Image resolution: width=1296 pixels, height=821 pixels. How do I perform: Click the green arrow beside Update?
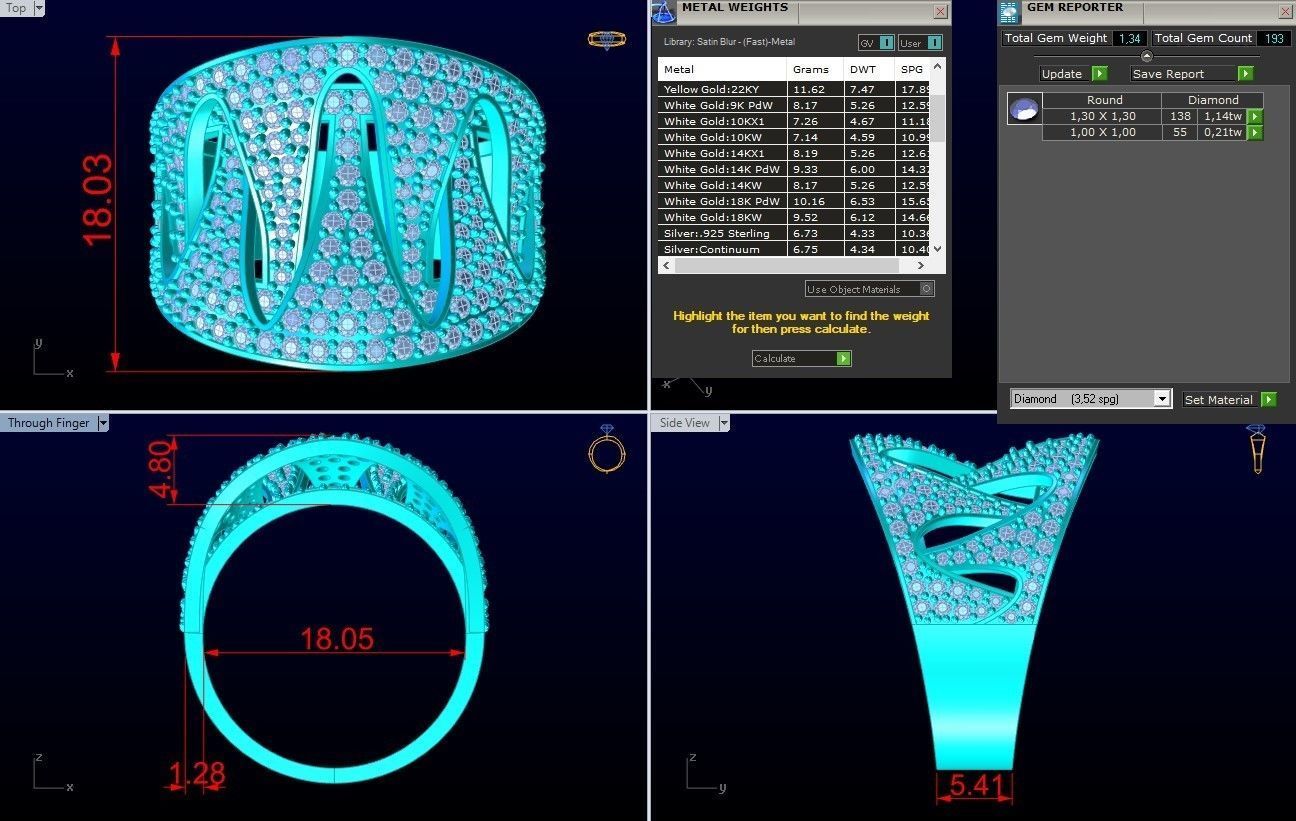tap(1099, 74)
